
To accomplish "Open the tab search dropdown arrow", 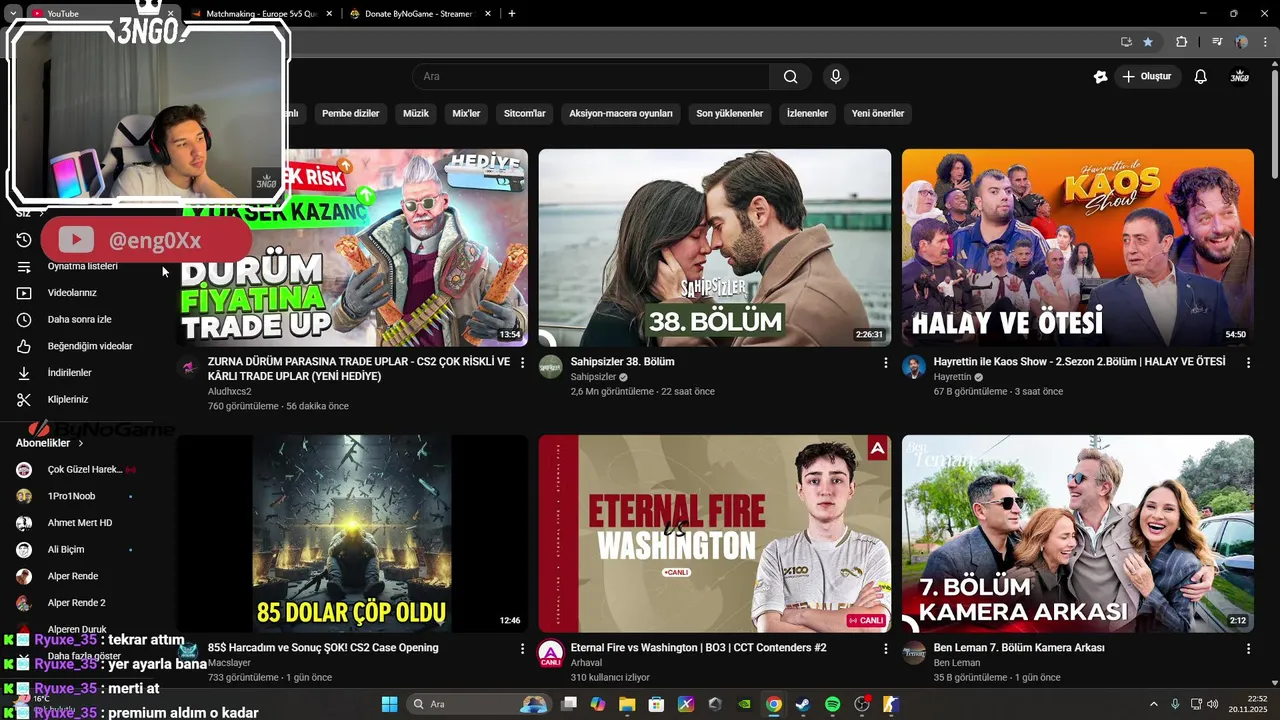I will (13, 14).
